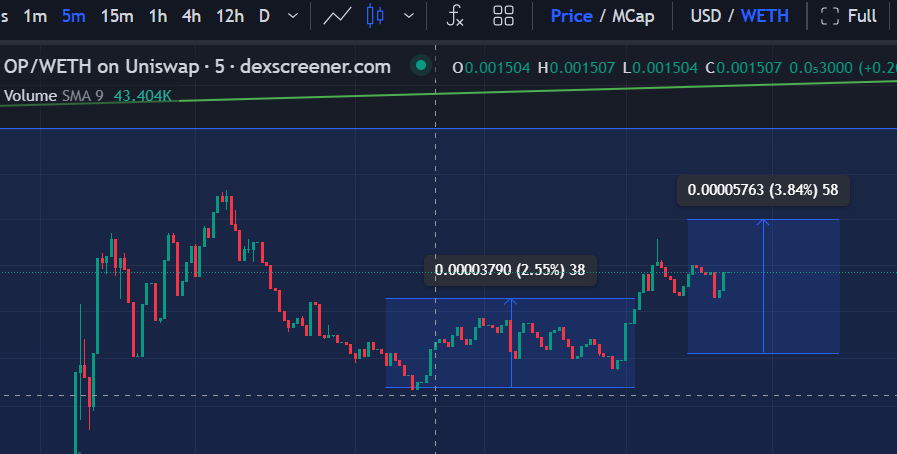Expand the timeframe interval dropdown arrow
The width and height of the screenshot is (897, 454).
292,16
